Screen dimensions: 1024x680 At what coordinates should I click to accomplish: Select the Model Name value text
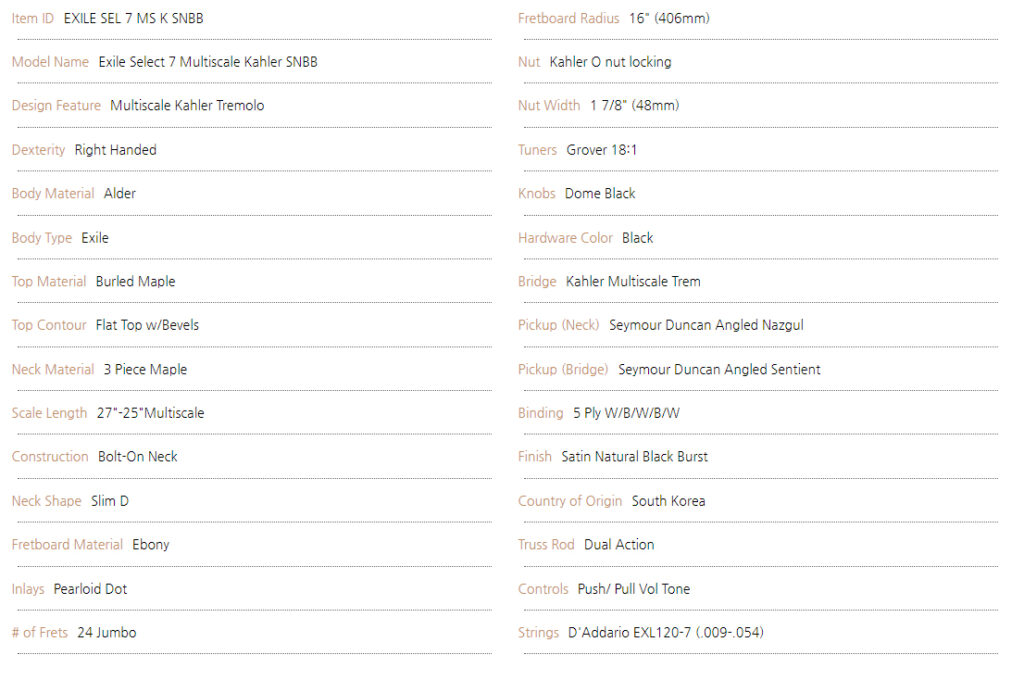208,62
